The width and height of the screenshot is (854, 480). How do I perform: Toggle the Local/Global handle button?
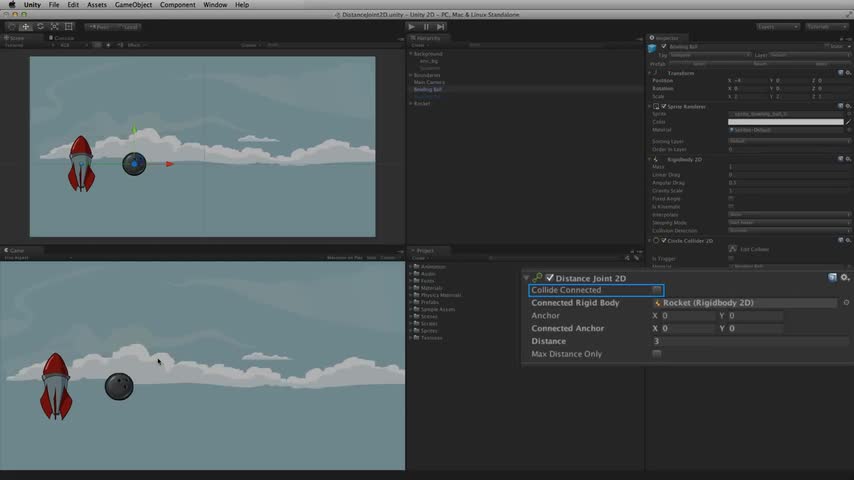129,27
